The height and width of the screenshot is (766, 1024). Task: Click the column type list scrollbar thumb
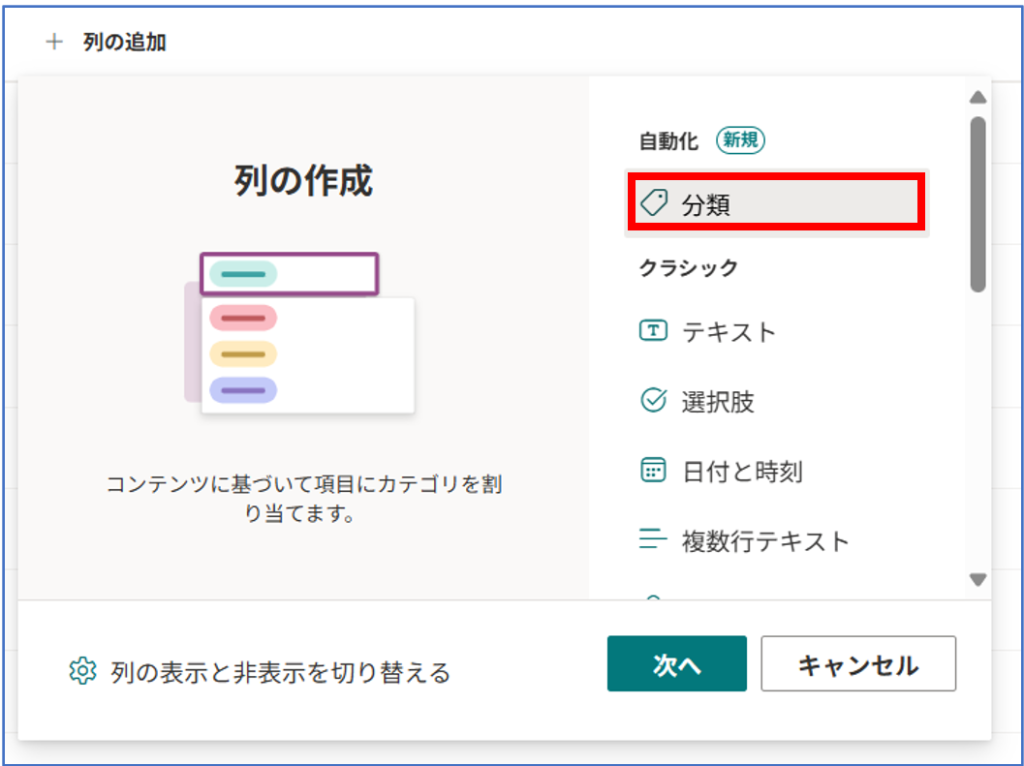(x=978, y=204)
